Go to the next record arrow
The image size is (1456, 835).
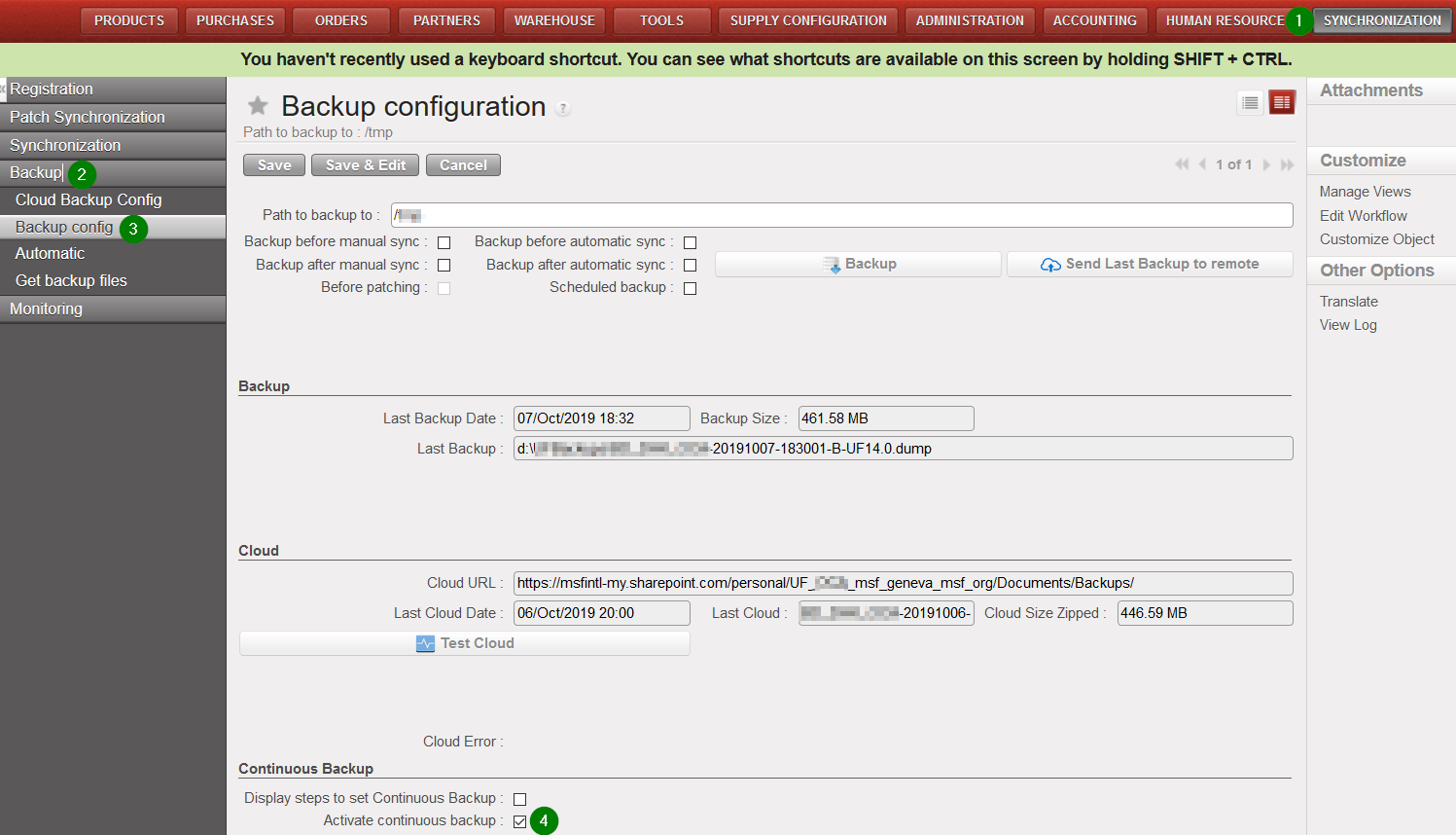(1266, 164)
